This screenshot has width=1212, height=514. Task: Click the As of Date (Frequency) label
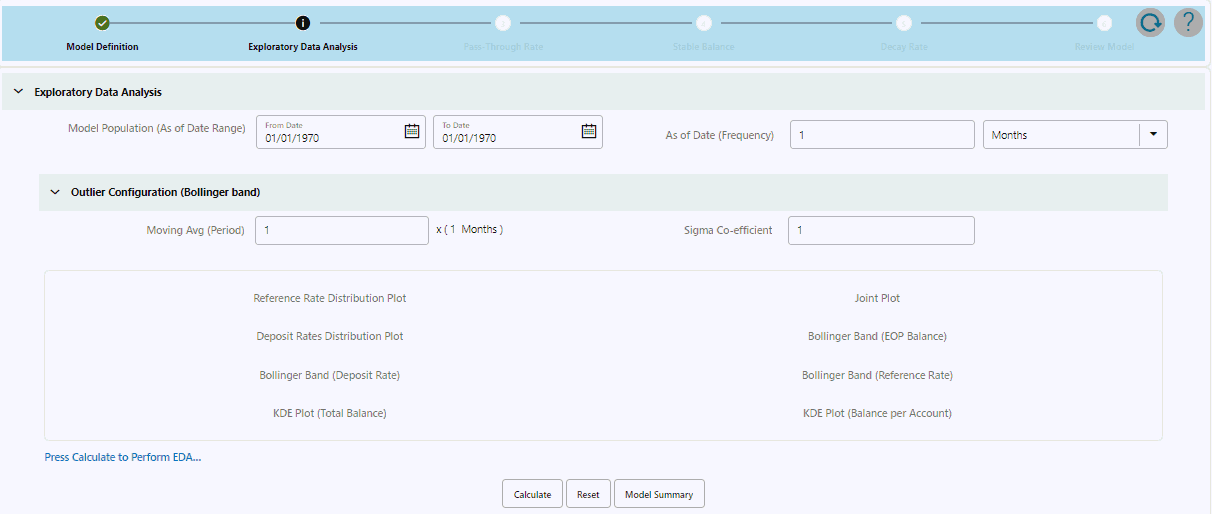[720, 135]
